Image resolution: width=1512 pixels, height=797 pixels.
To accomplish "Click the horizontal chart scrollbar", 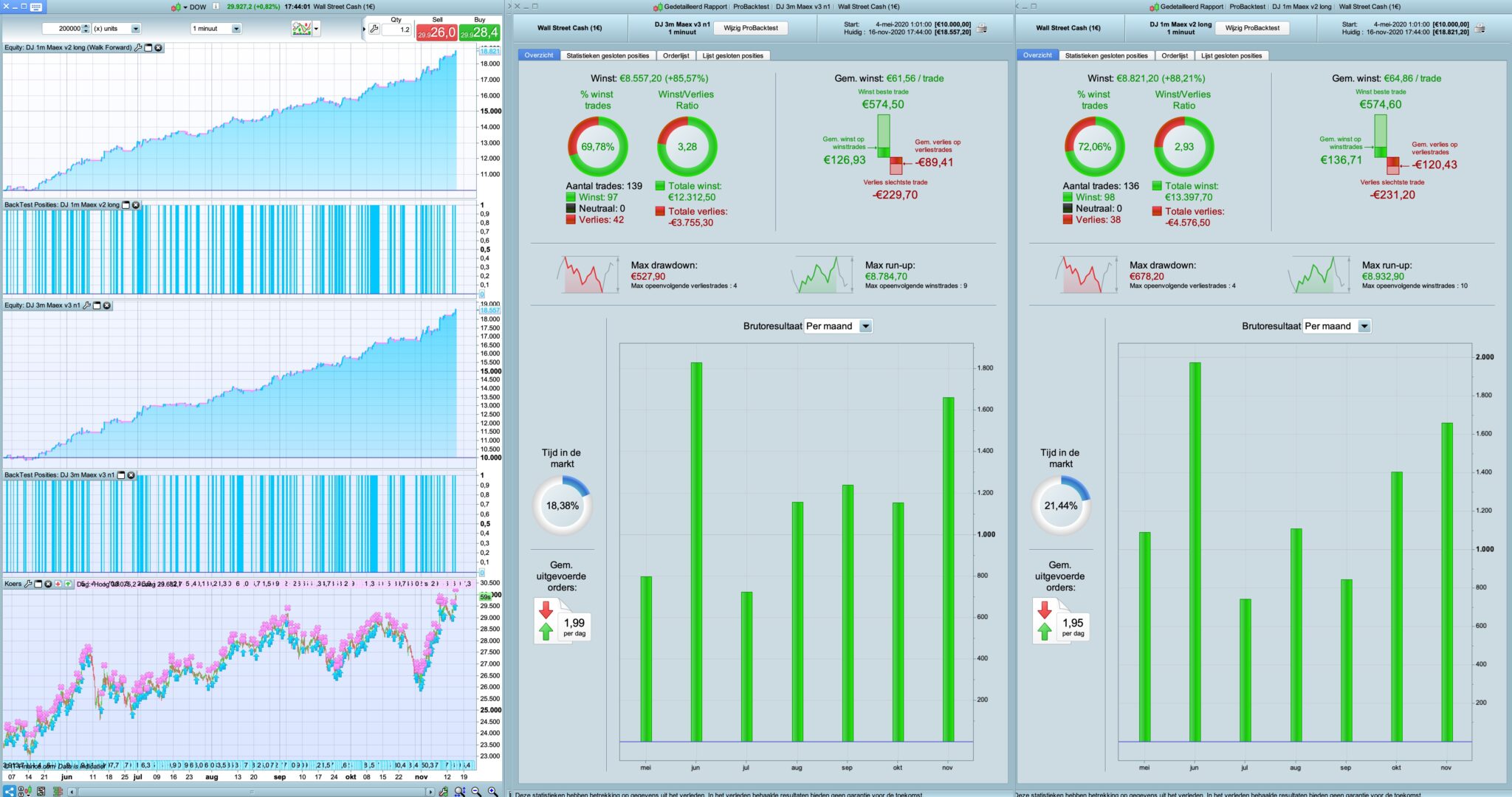I will (251, 791).
